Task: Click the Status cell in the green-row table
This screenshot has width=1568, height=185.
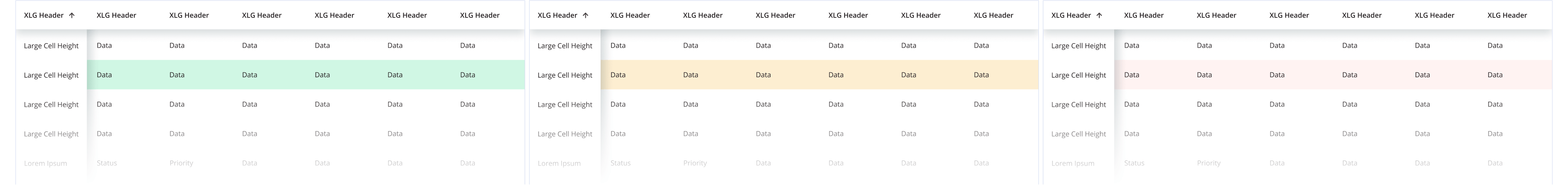Action: (x=107, y=163)
